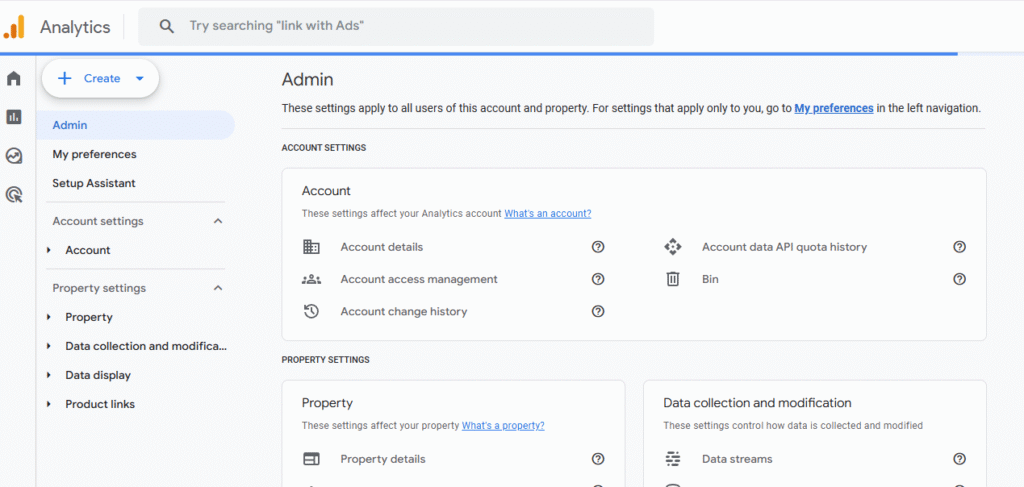This screenshot has width=1024, height=487.
Task: Open the "What's an account?" link
Action: click(548, 213)
